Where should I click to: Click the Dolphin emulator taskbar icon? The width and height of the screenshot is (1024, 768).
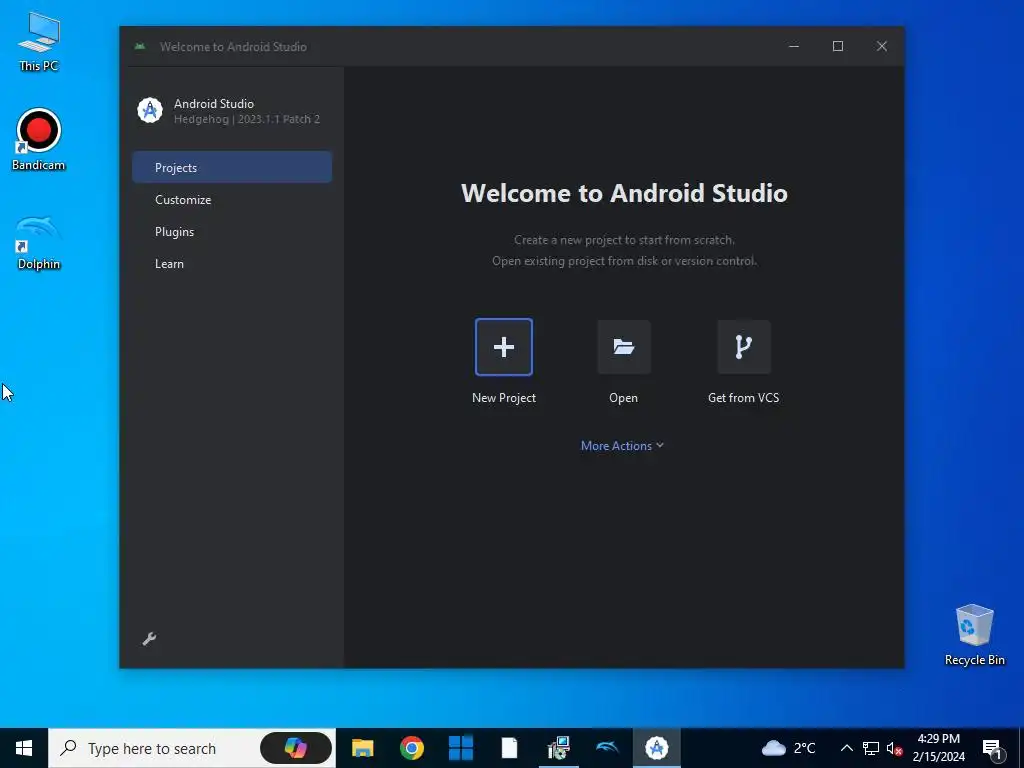click(607, 748)
